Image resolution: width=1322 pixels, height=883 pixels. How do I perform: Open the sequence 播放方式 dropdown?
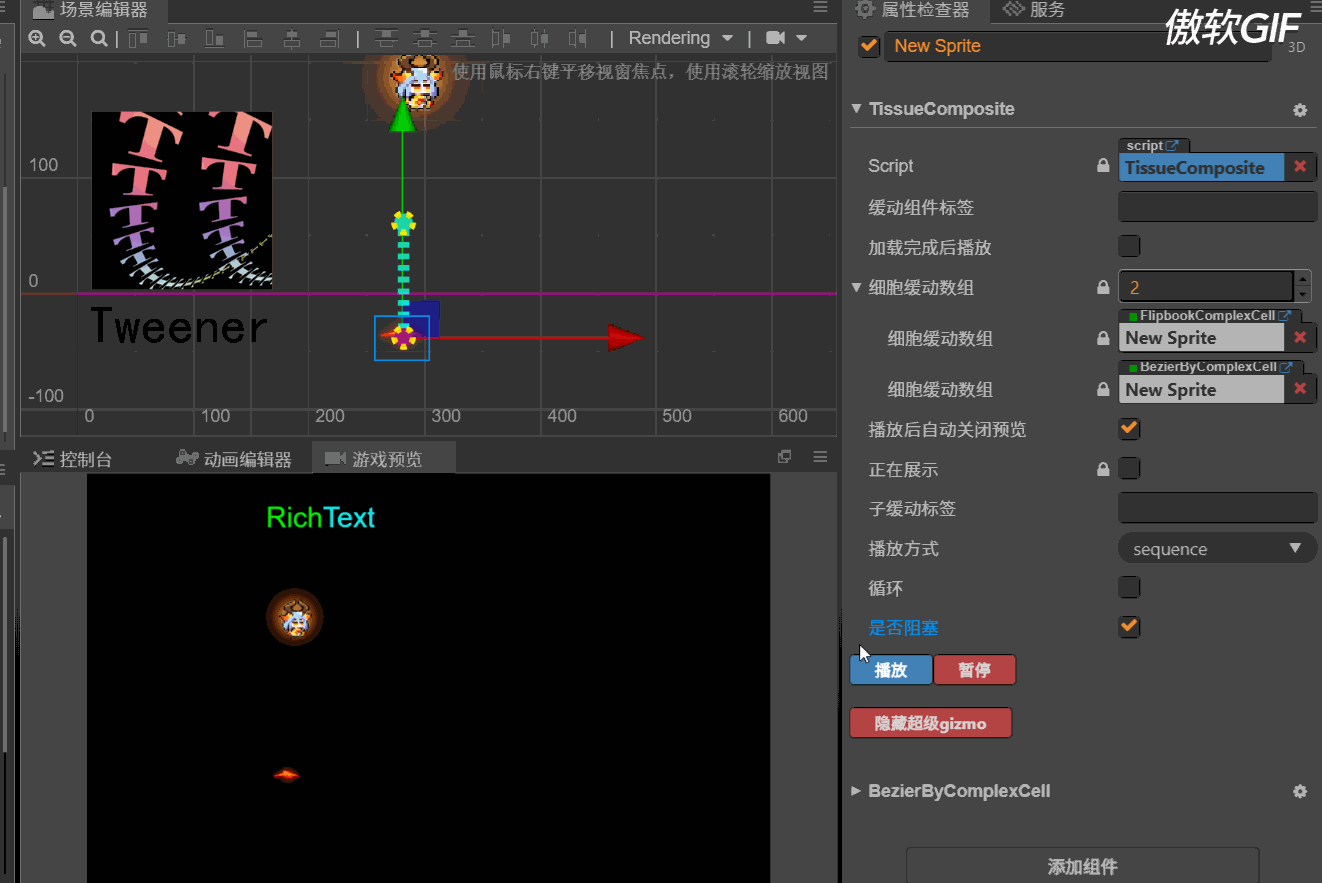click(1216, 548)
